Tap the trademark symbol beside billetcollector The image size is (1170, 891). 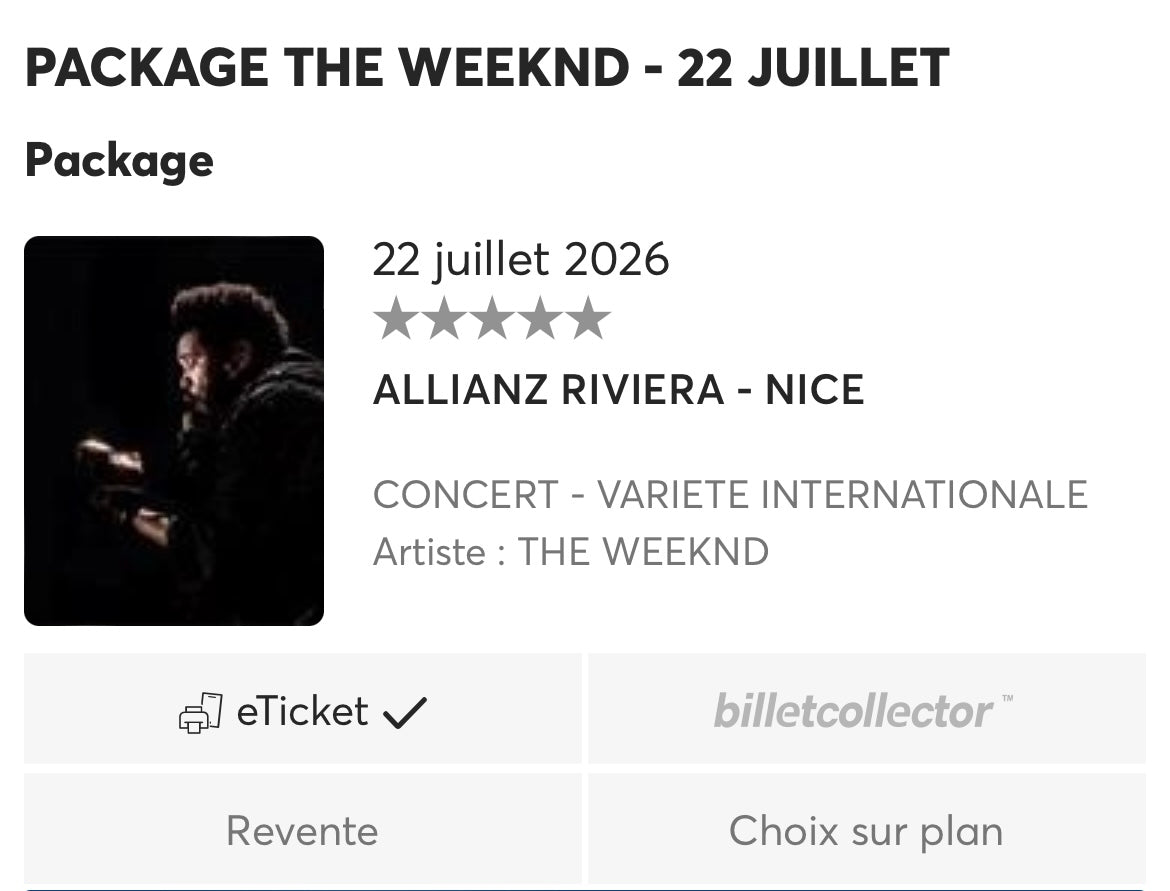[x=1006, y=698]
